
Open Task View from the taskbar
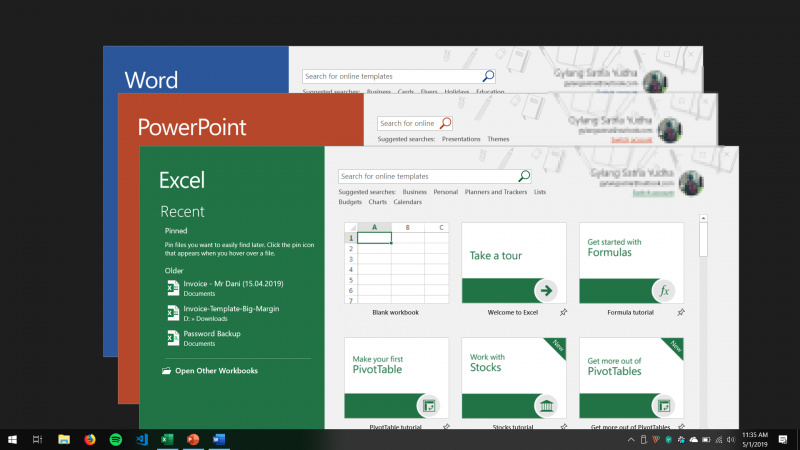pos(37,439)
